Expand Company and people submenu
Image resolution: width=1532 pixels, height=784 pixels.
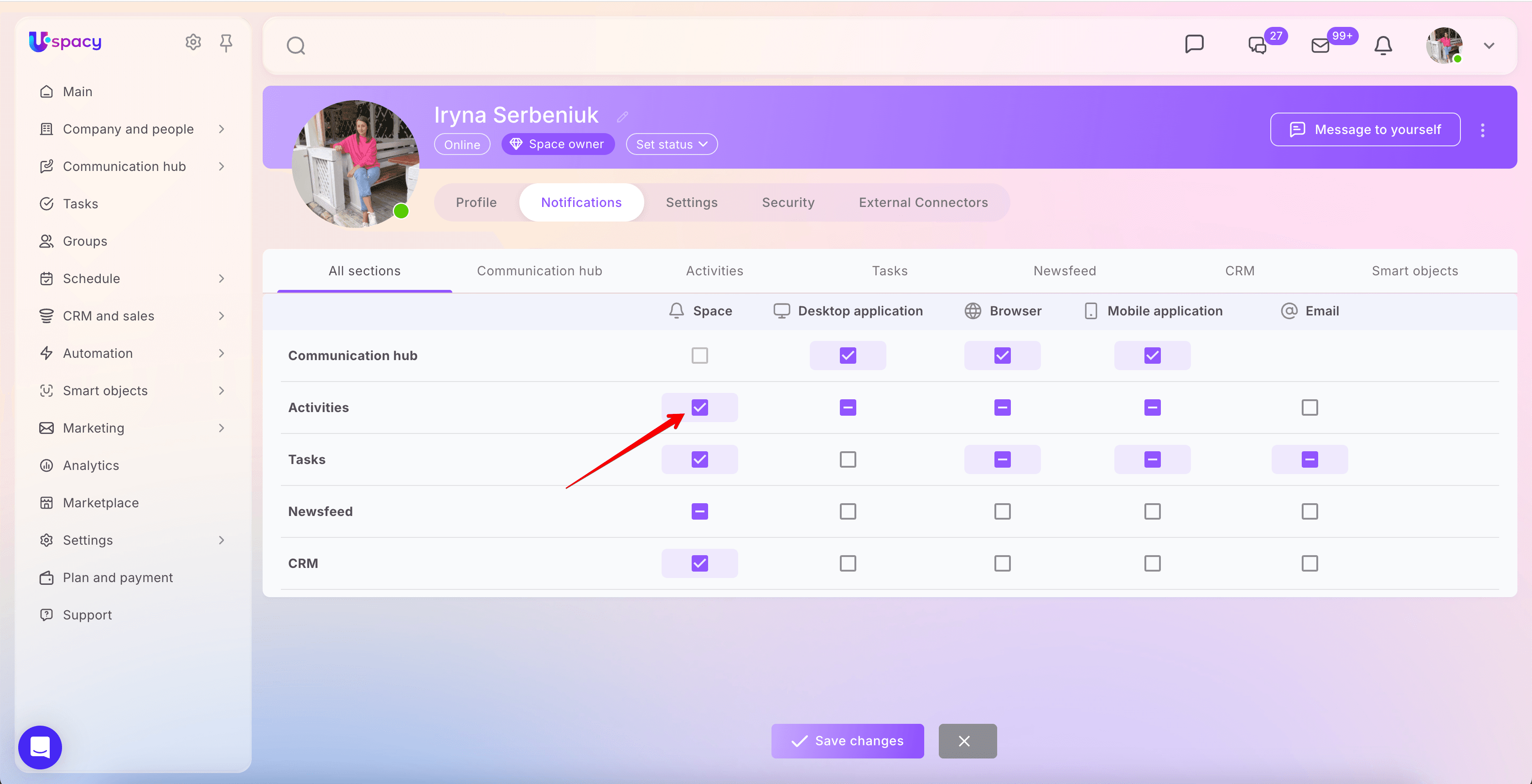[x=221, y=129]
